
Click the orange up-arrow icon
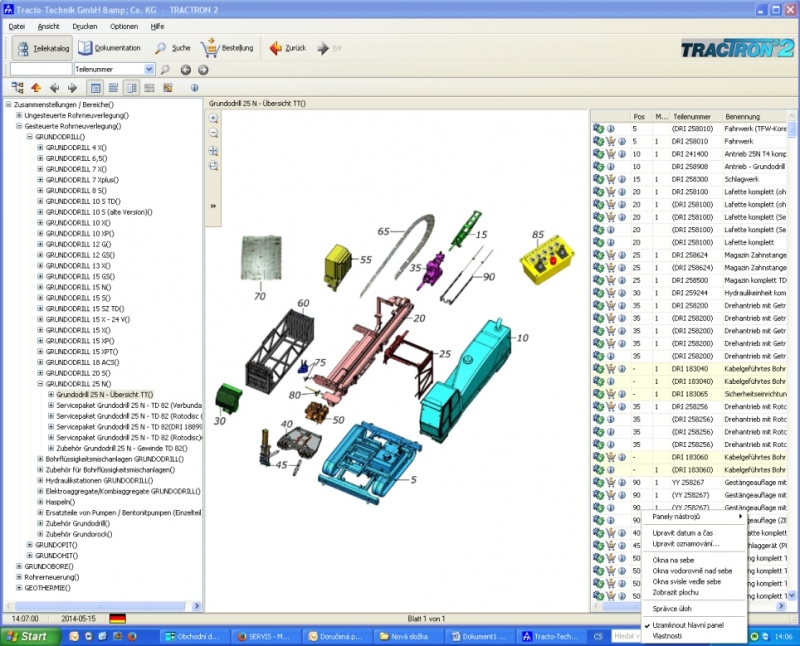click(36, 88)
